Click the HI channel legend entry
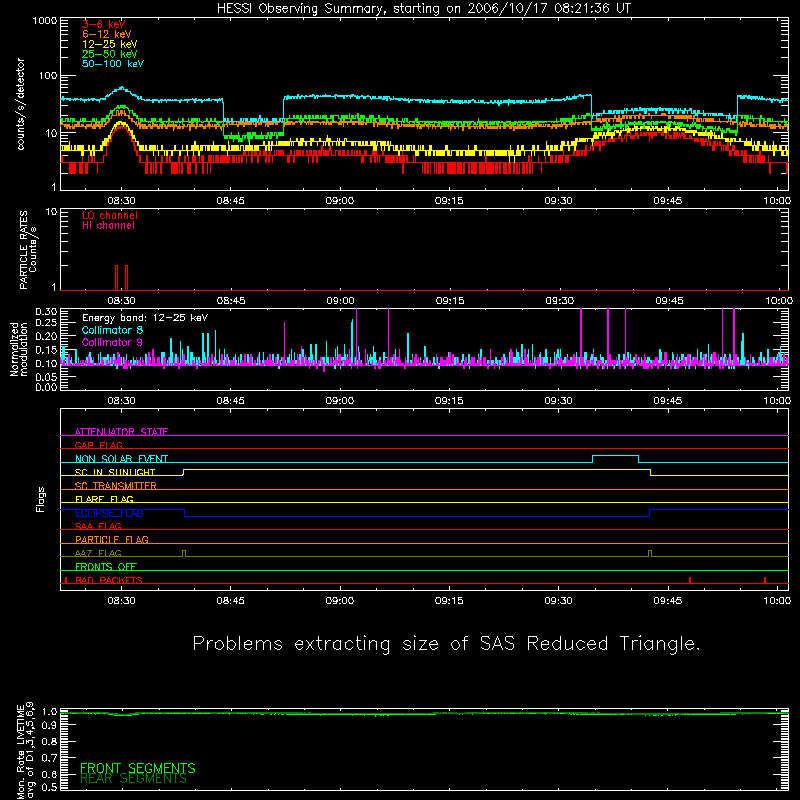 click(108, 226)
